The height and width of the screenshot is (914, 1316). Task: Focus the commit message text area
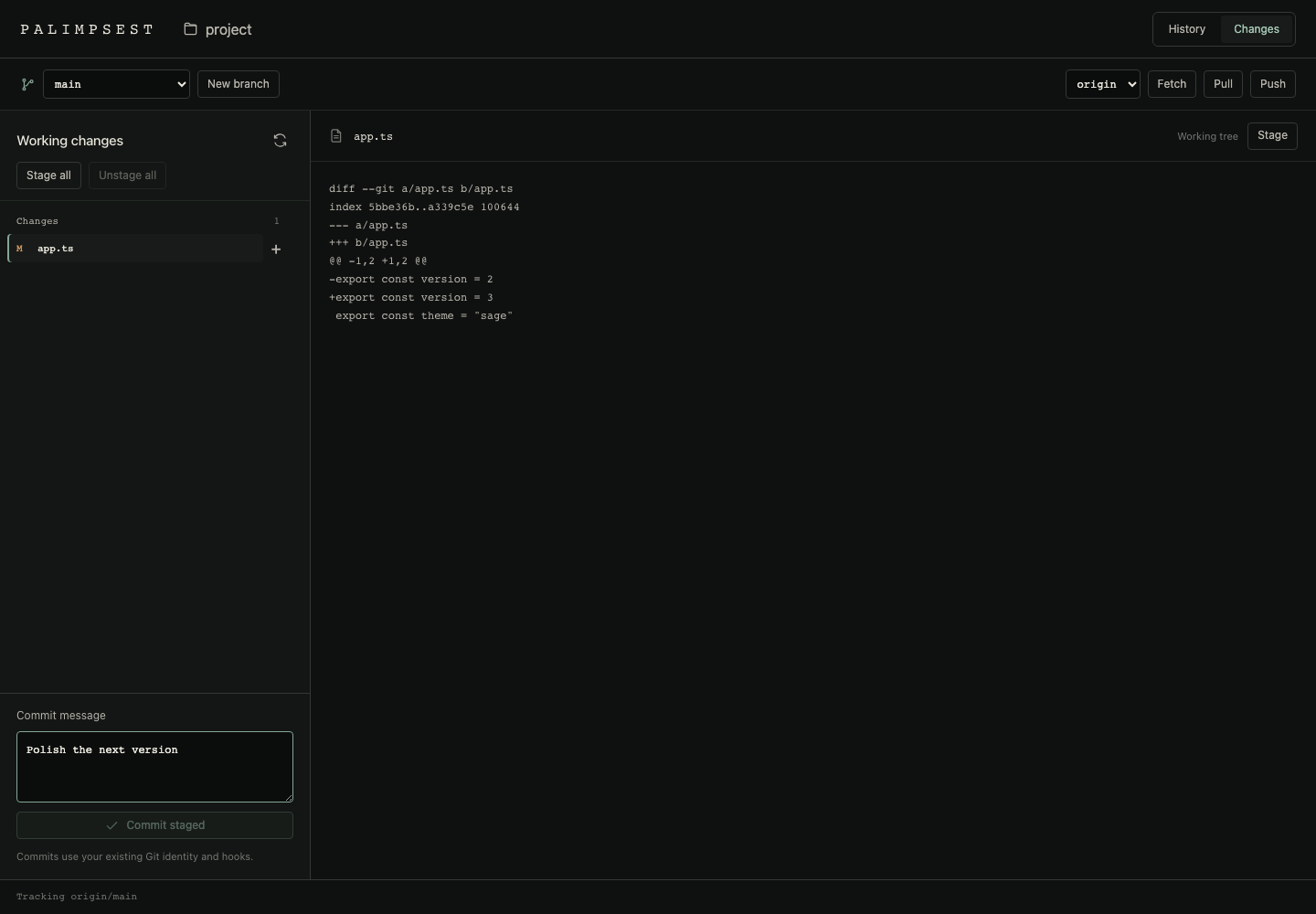[154, 767]
